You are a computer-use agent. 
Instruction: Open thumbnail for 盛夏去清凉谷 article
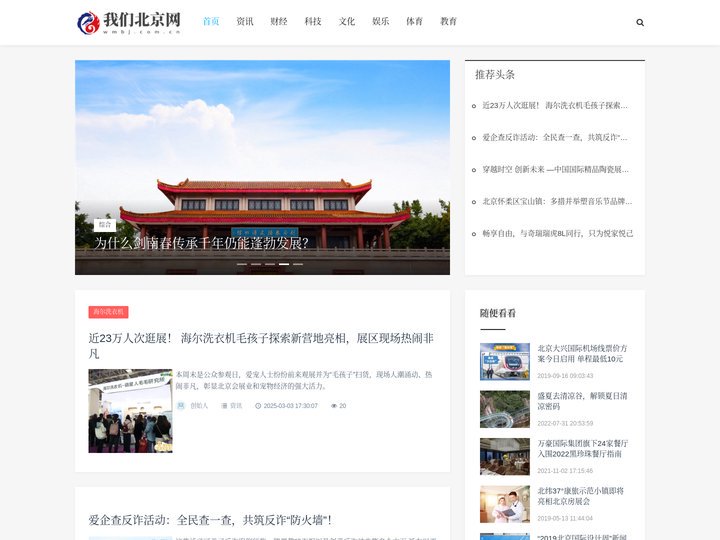coord(505,409)
